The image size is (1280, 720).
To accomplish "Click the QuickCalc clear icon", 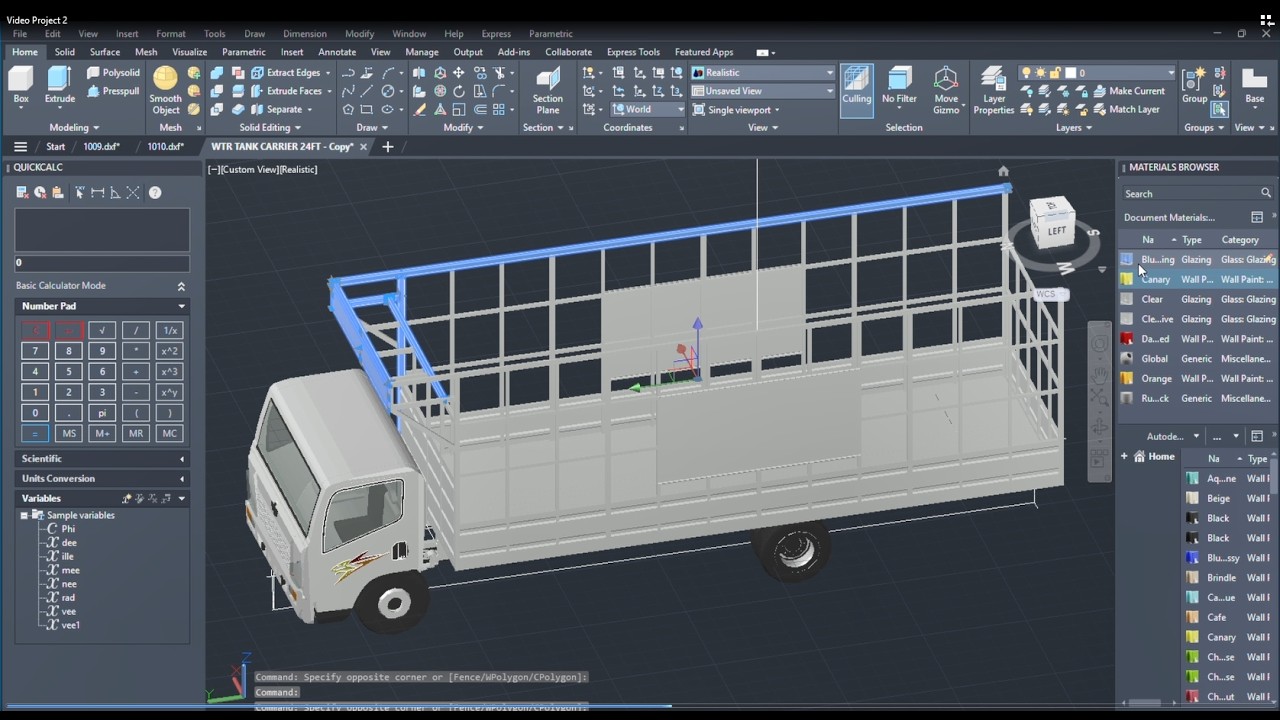I will point(22,192).
